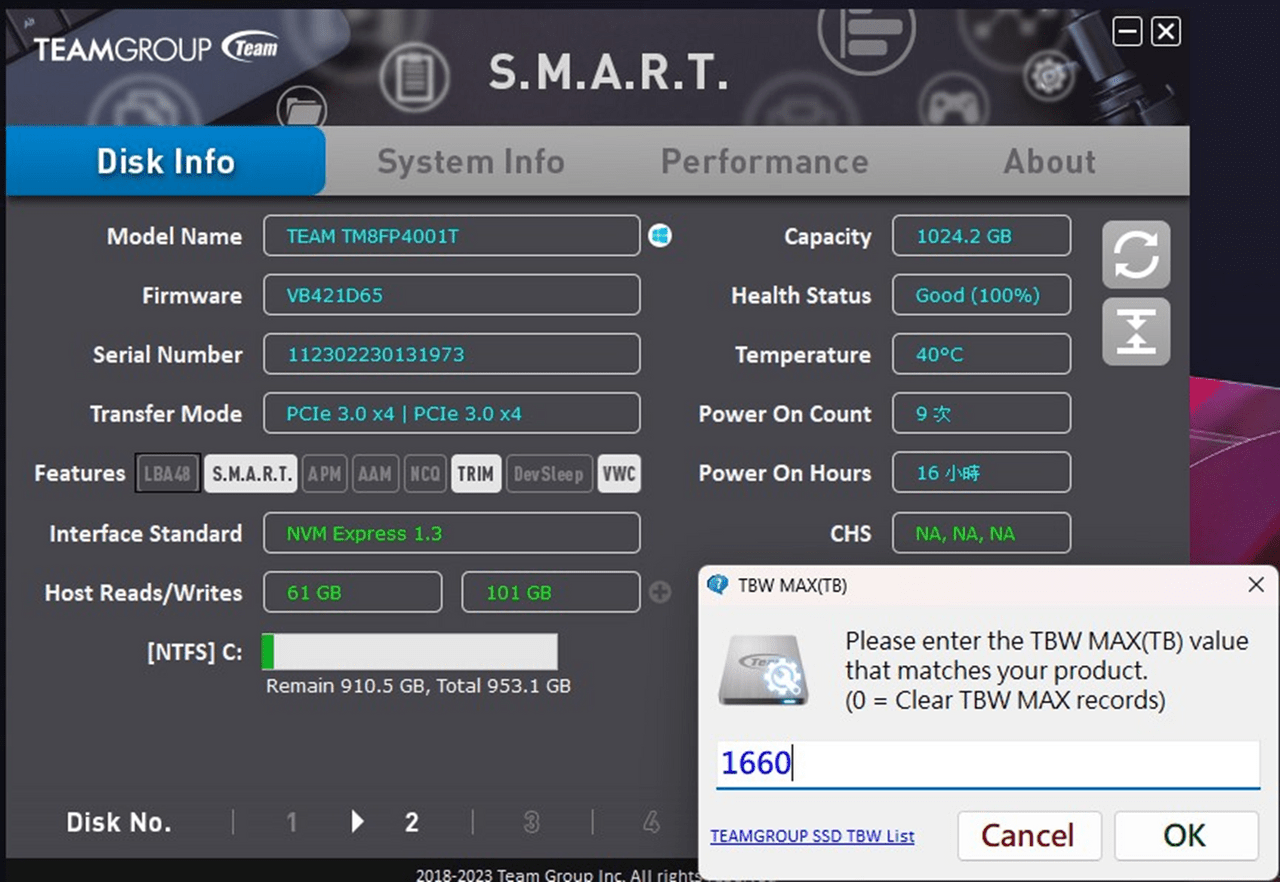This screenshot has height=882, width=1280.
Task: Click the Interface Standard value NVM Express 1.3
Action: 452,533
